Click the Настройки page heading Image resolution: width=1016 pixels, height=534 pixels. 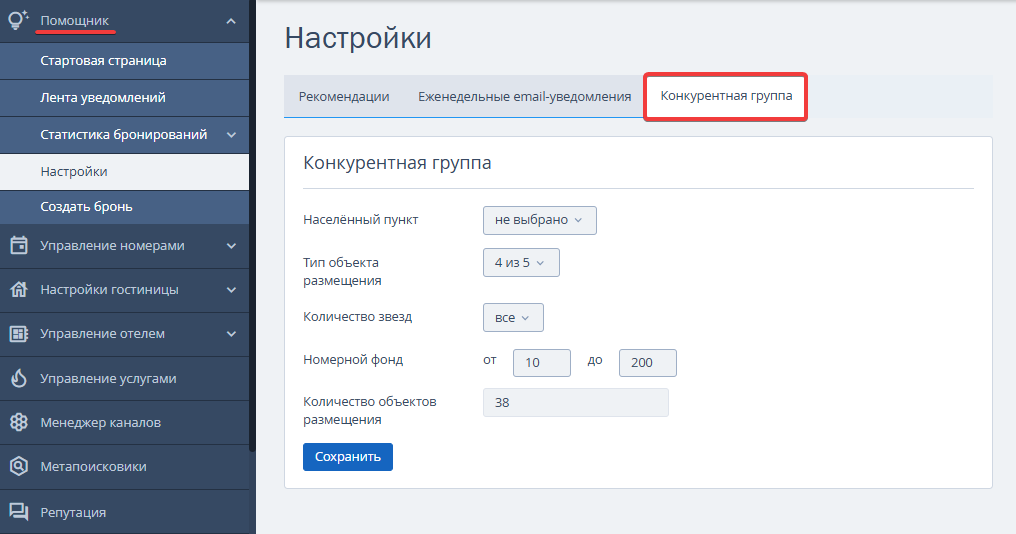coord(358,38)
